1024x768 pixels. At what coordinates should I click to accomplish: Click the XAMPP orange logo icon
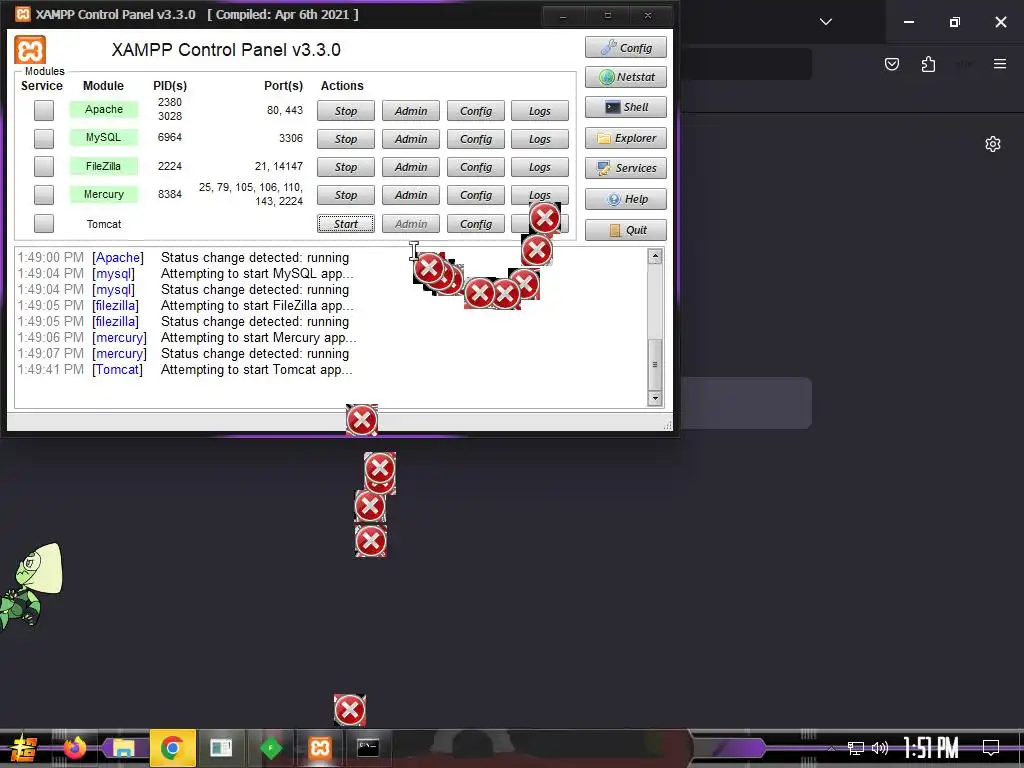(30, 50)
